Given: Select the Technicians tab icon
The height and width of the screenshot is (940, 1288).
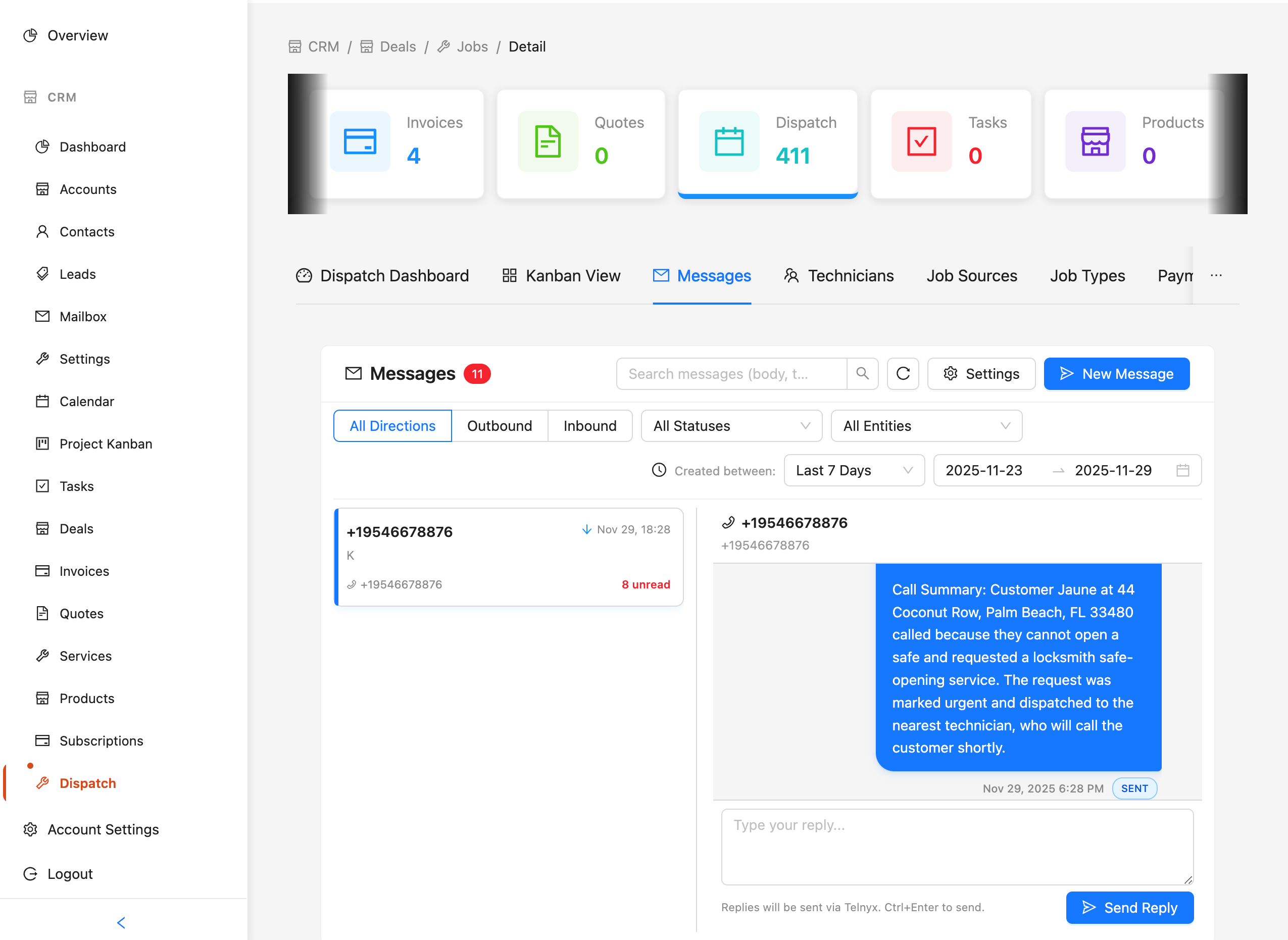Looking at the screenshot, I should click(x=791, y=275).
